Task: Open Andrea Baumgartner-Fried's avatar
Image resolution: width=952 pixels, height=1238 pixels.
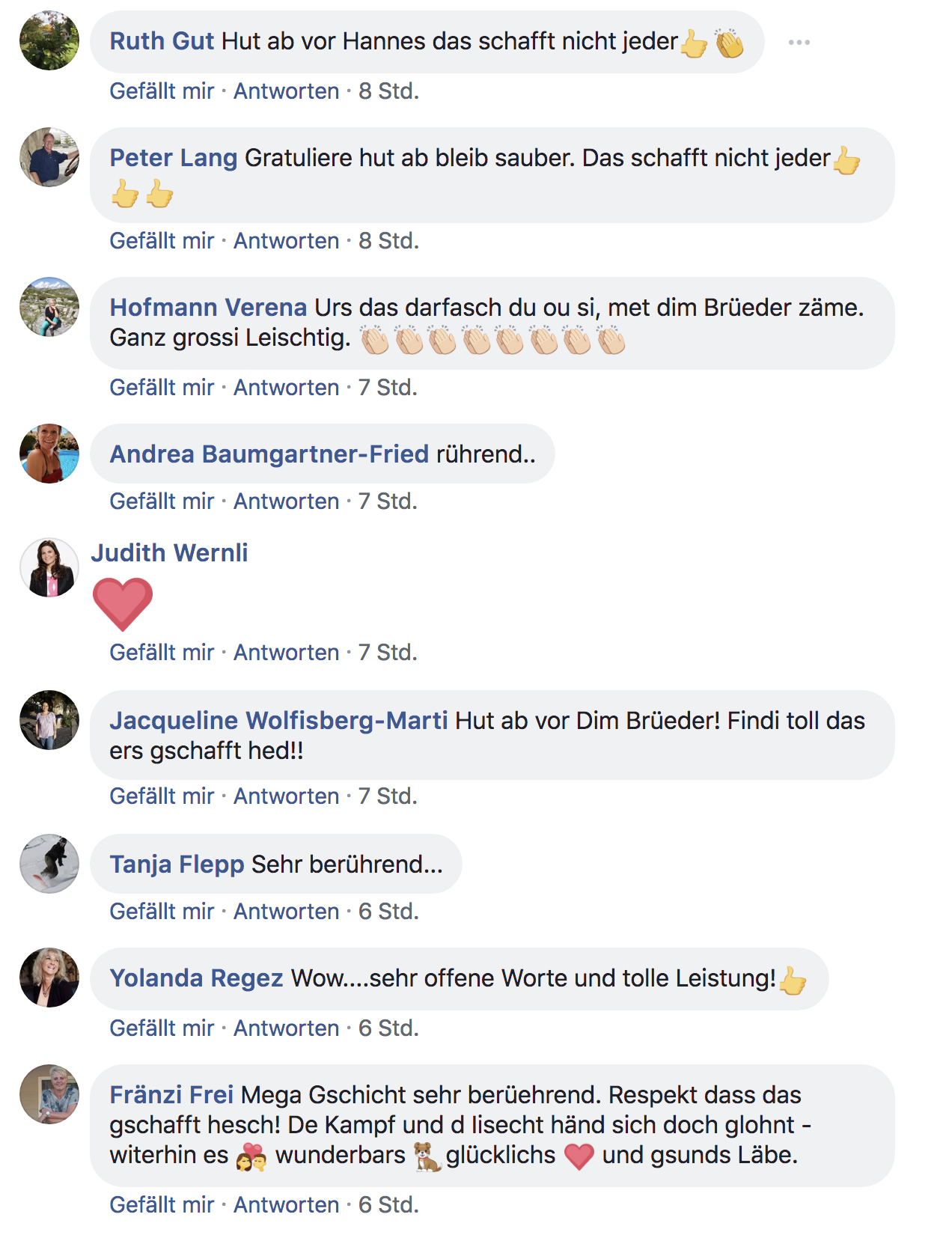Action: (49, 454)
